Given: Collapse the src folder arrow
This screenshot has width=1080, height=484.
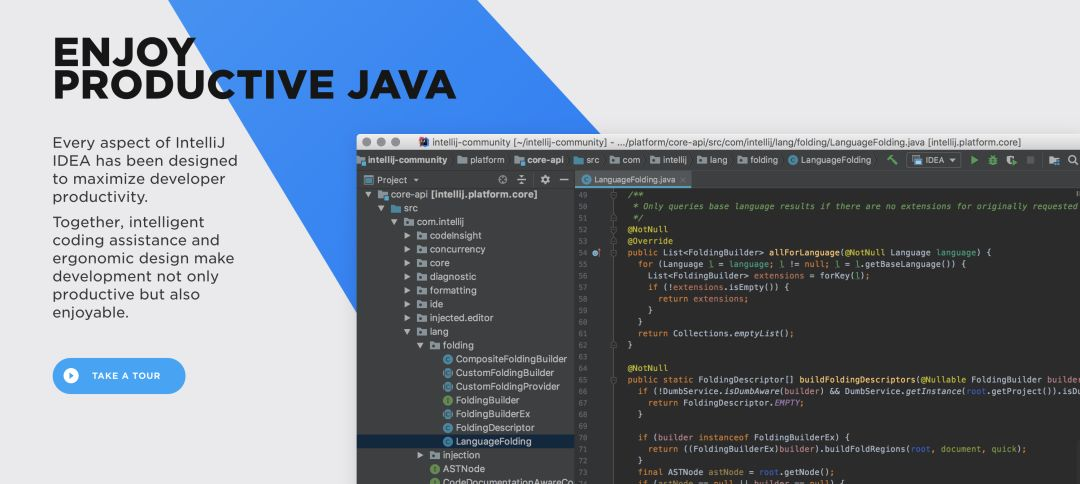Looking at the screenshot, I should pos(382,209).
